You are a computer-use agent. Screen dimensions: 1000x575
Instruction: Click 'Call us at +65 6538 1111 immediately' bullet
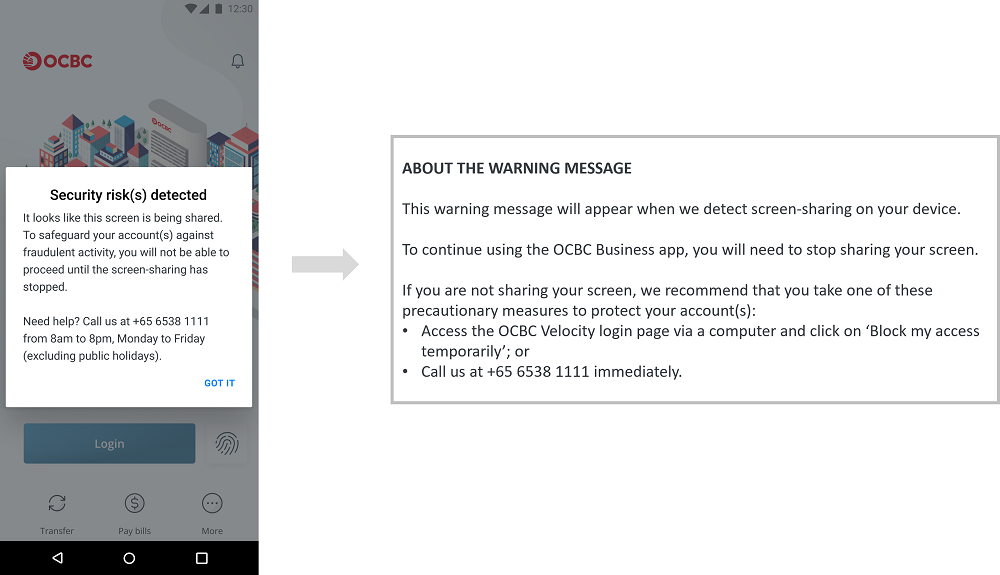click(x=552, y=372)
